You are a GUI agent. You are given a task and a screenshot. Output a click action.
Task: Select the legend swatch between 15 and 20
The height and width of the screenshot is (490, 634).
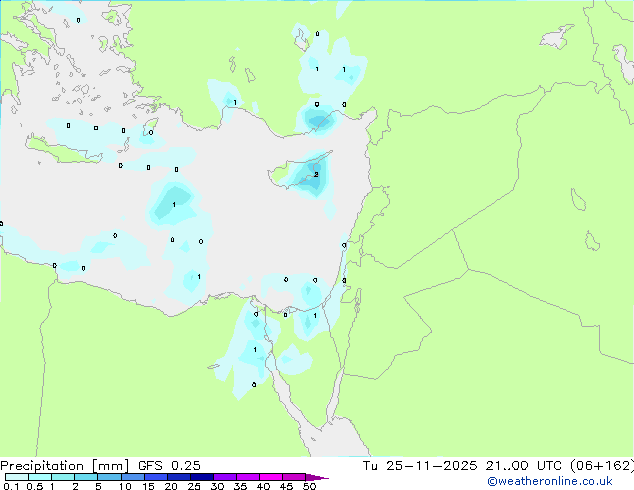156,477
